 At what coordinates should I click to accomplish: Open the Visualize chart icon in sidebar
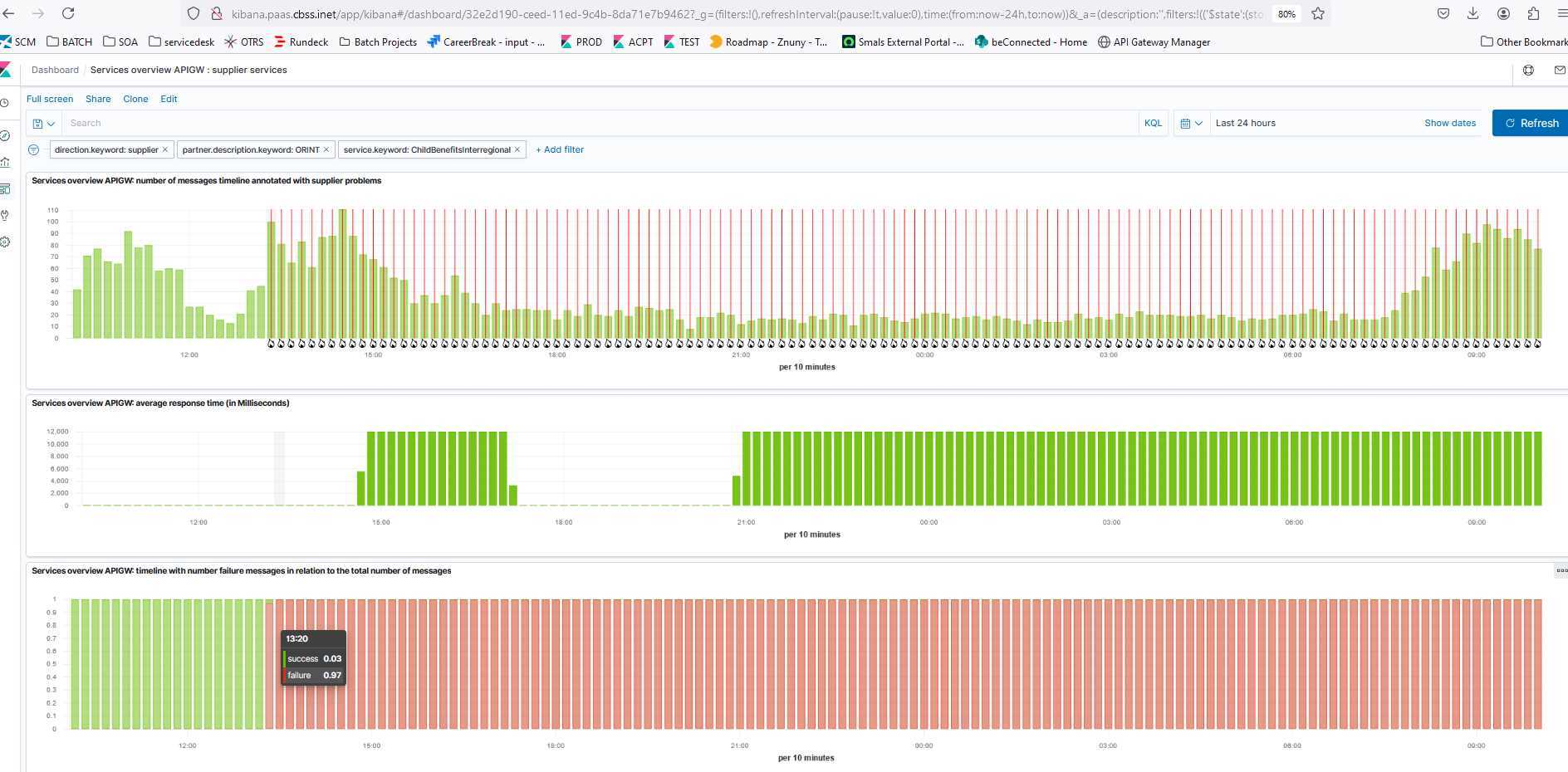tap(5, 162)
